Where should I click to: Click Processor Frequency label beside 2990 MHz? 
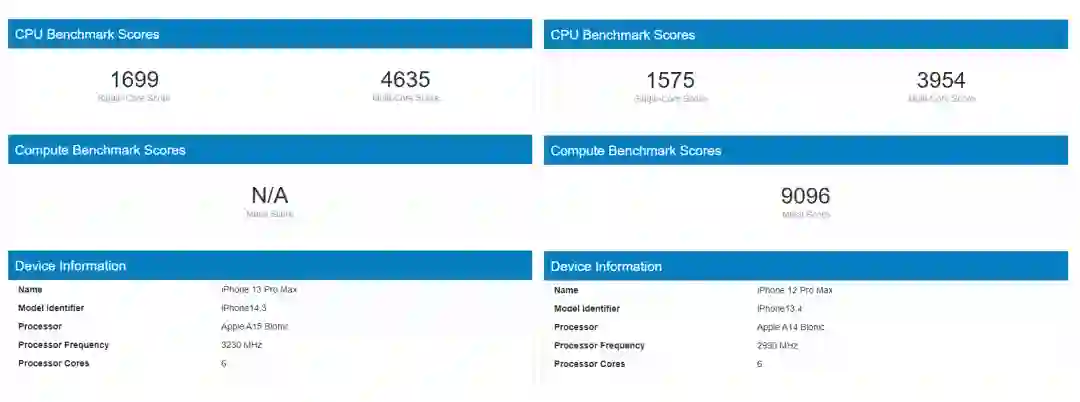click(x=599, y=346)
